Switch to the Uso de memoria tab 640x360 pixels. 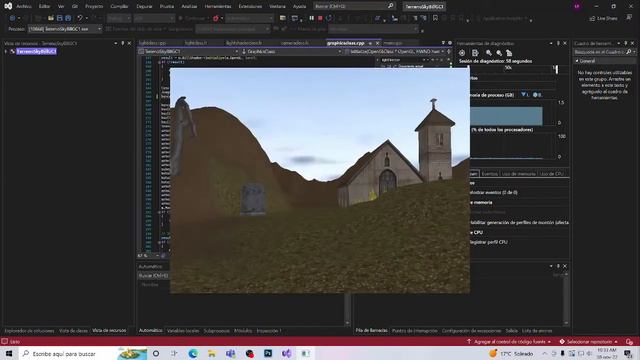[518, 174]
